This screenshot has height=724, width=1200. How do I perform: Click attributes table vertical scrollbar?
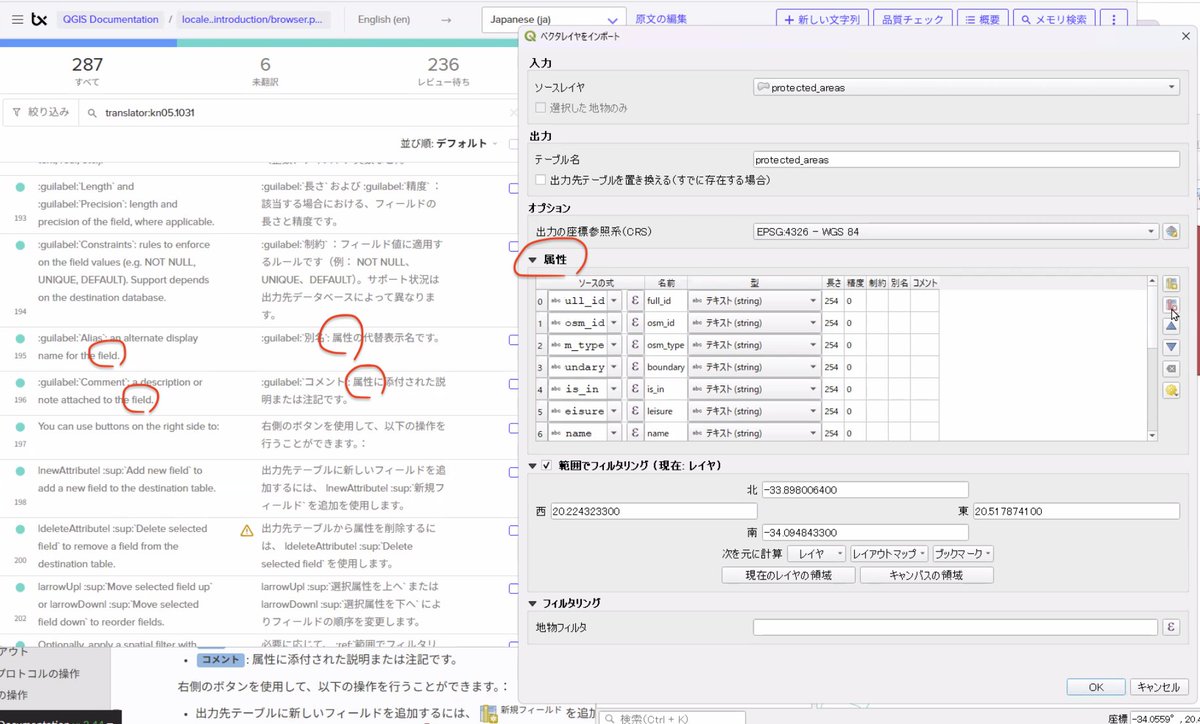pyautogui.click(x=1152, y=358)
